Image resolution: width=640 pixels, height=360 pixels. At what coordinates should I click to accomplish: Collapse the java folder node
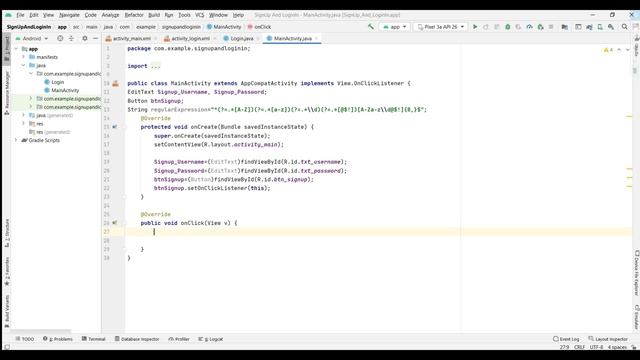(x=24, y=65)
